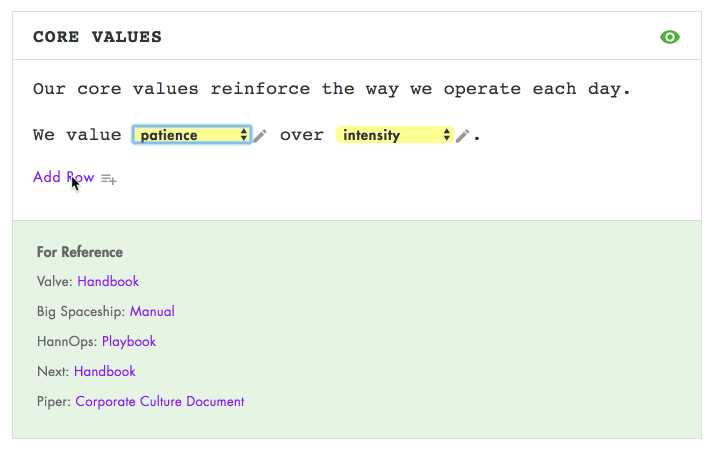Open the Big Spaceship Manual link

tap(152, 312)
